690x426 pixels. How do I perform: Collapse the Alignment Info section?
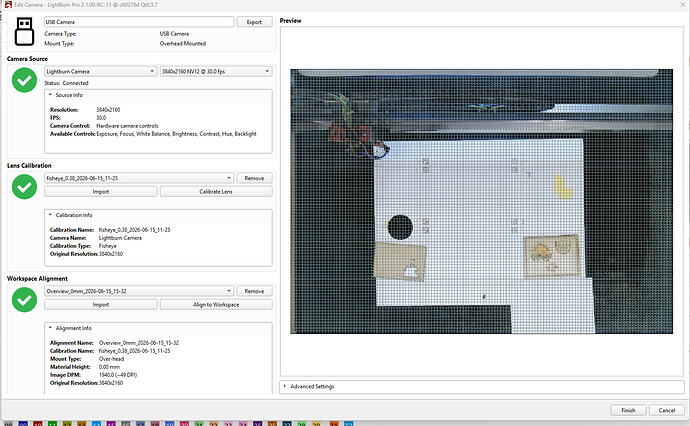50,328
